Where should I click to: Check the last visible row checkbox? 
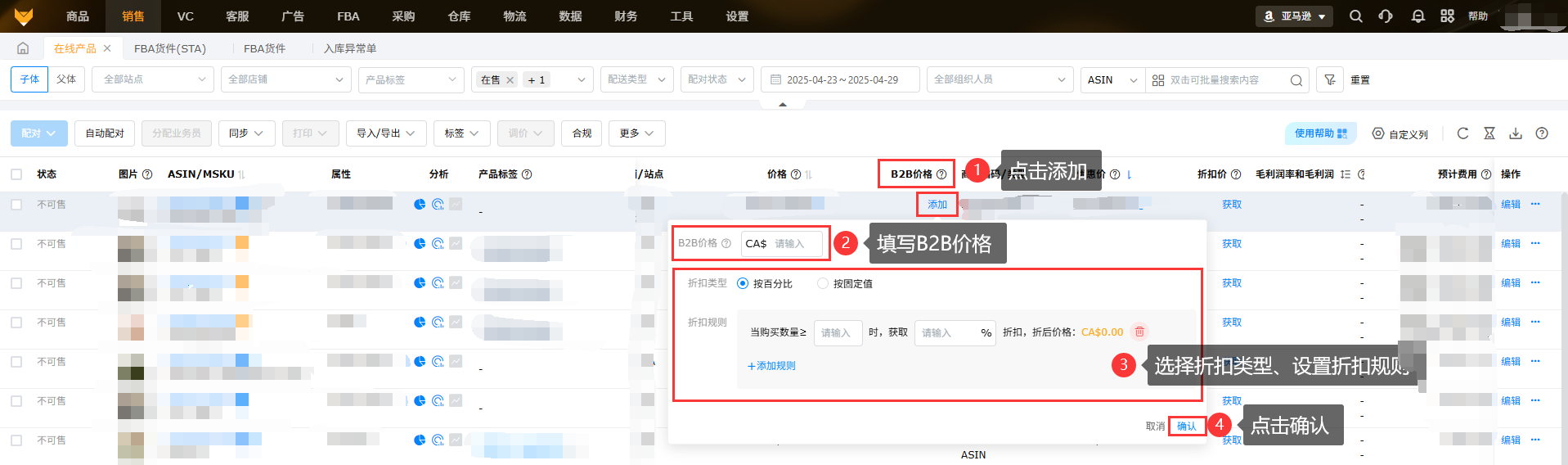(x=16, y=440)
